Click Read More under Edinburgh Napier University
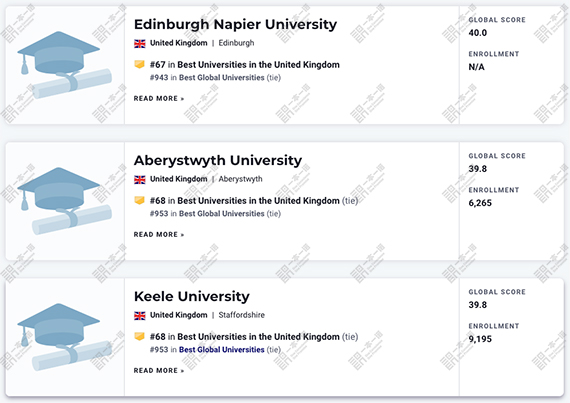 pyautogui.click(x=159, y=98)
